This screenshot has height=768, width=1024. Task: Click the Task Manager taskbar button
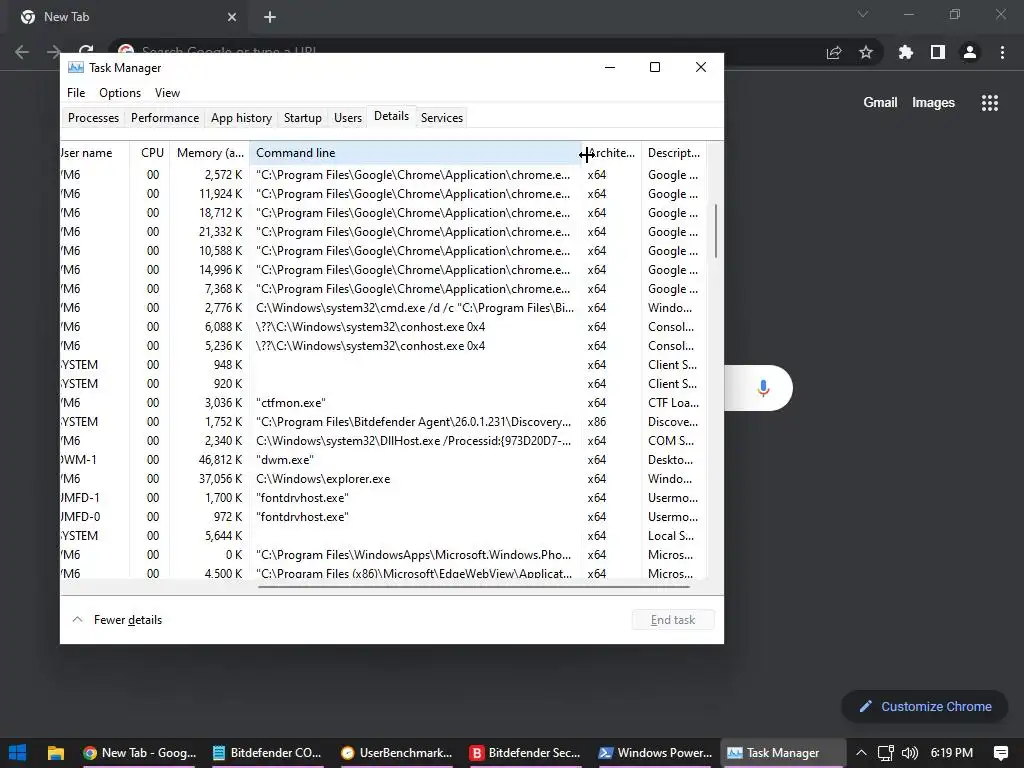pyautogui.click(x=783, y=752)
